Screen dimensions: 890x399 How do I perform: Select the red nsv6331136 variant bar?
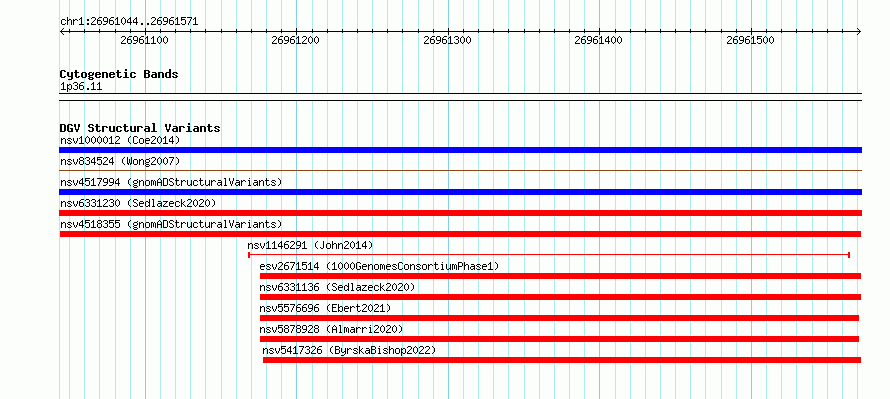pos(560,297)
